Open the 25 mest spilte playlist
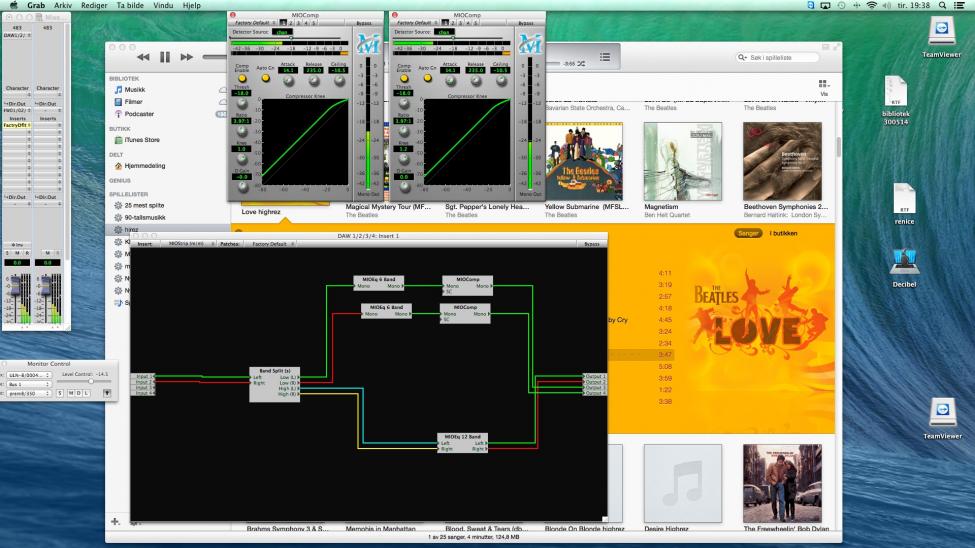 click(x=144, y=205)
